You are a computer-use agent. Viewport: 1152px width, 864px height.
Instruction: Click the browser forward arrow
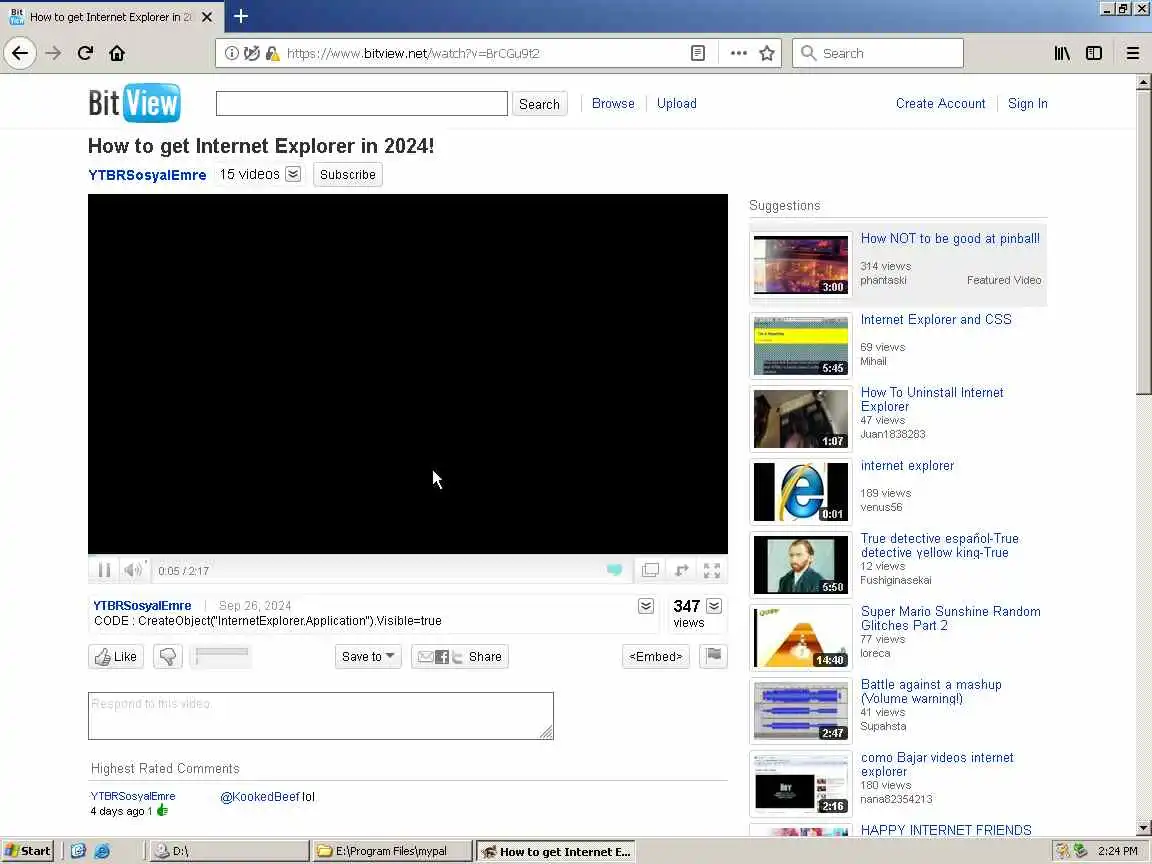tap(53, 53)
